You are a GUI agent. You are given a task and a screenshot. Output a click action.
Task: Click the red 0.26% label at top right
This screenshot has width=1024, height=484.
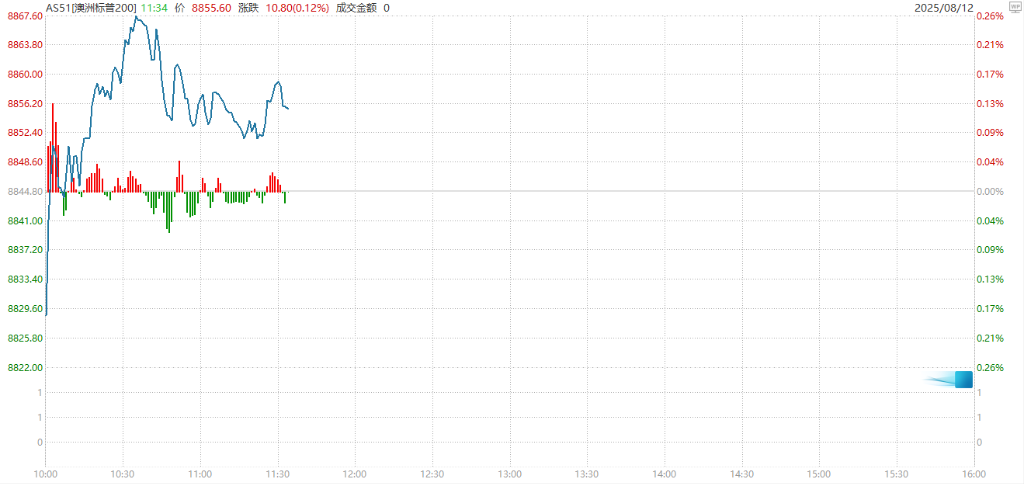989,16
